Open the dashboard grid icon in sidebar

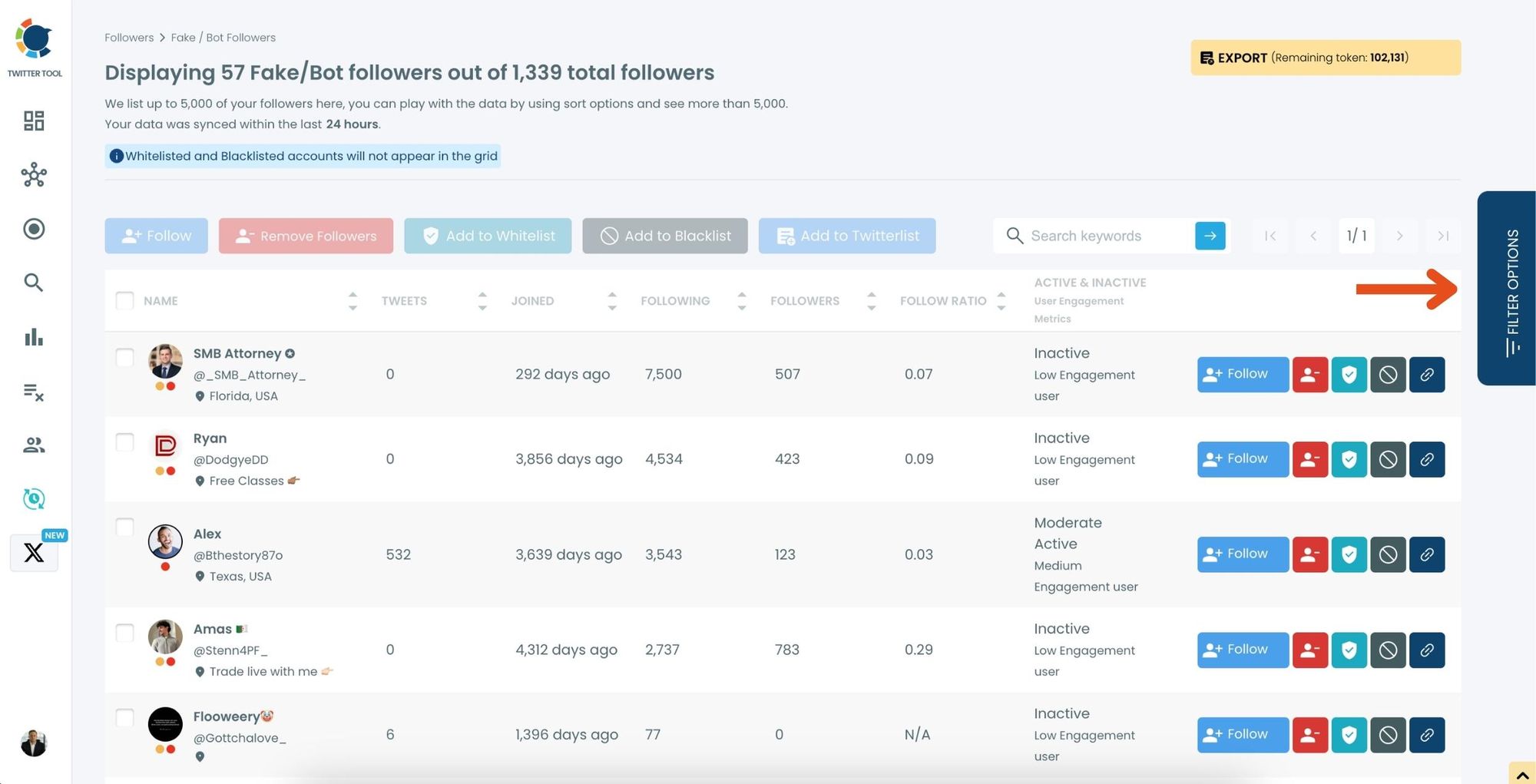[x=33, y=121]
